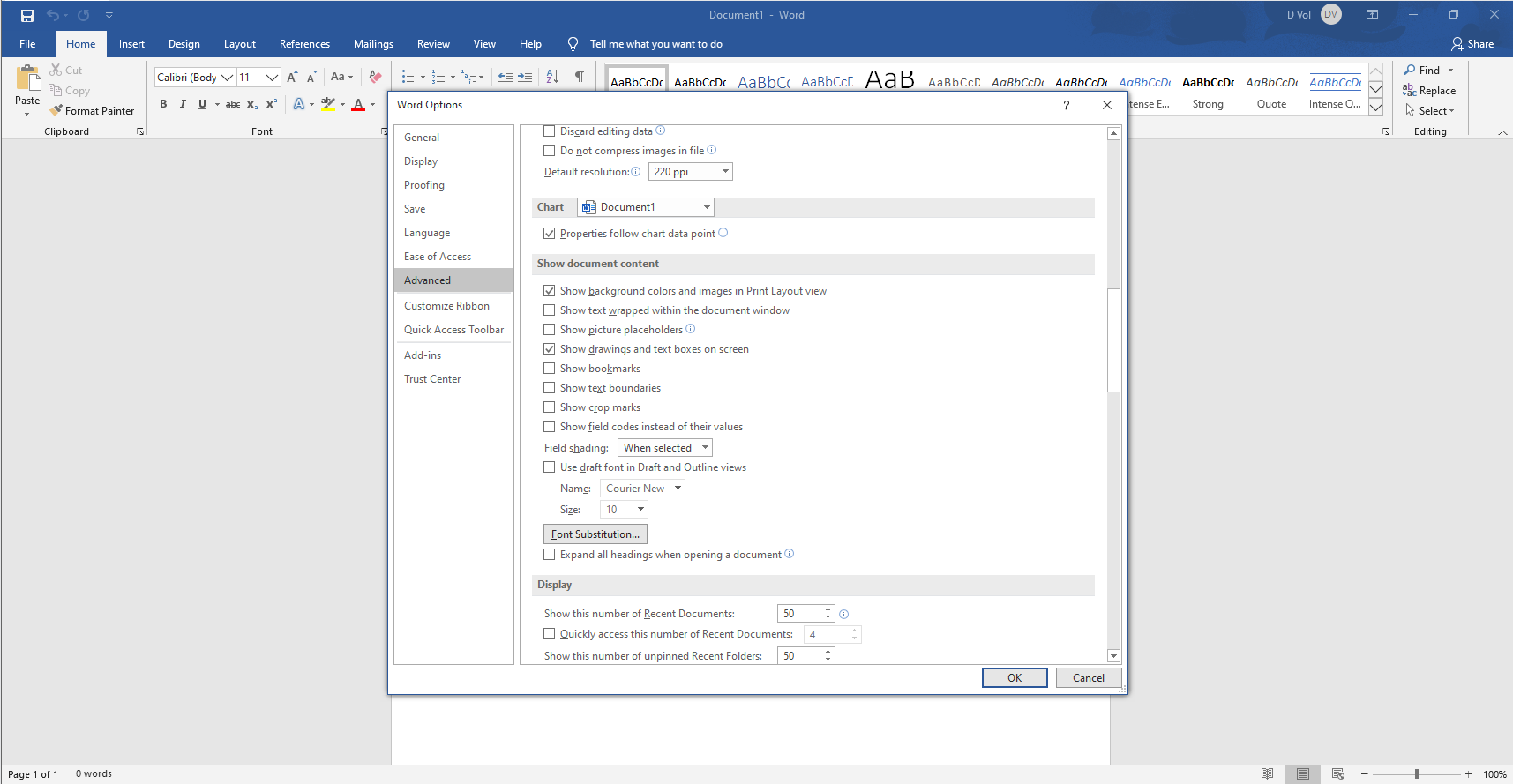Viewport: 1513px width, 784px height.
Task: Check Show picture placeholders
Action: [550, 330]
